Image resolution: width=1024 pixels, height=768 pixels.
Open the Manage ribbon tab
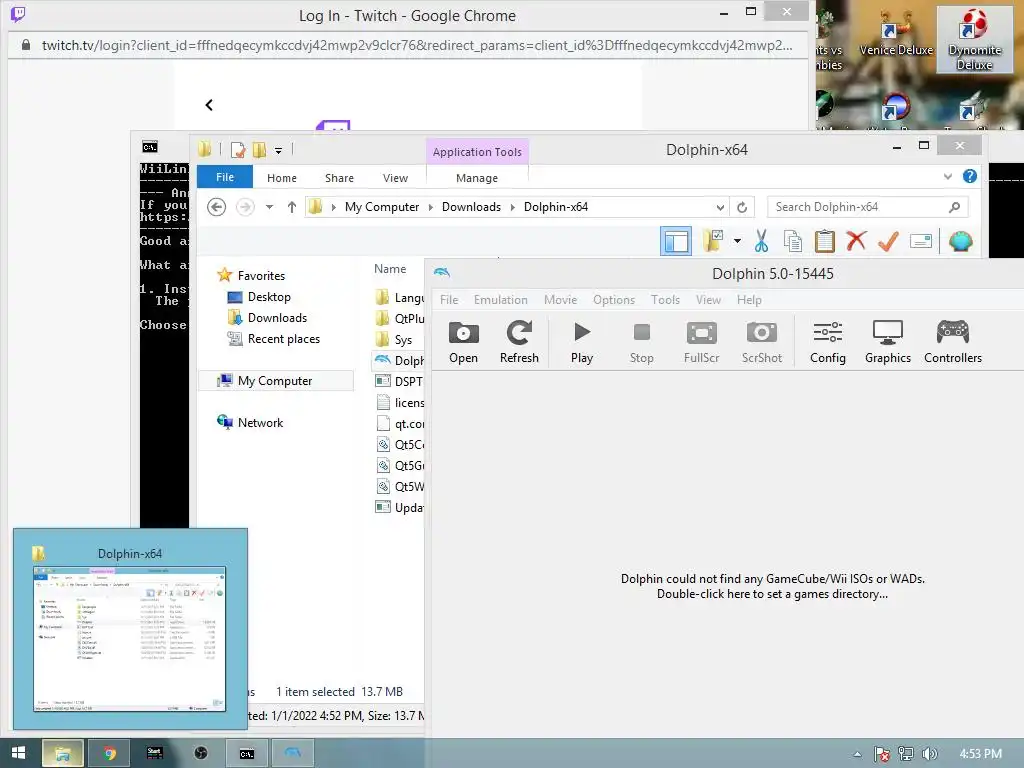tap(477, 178)
